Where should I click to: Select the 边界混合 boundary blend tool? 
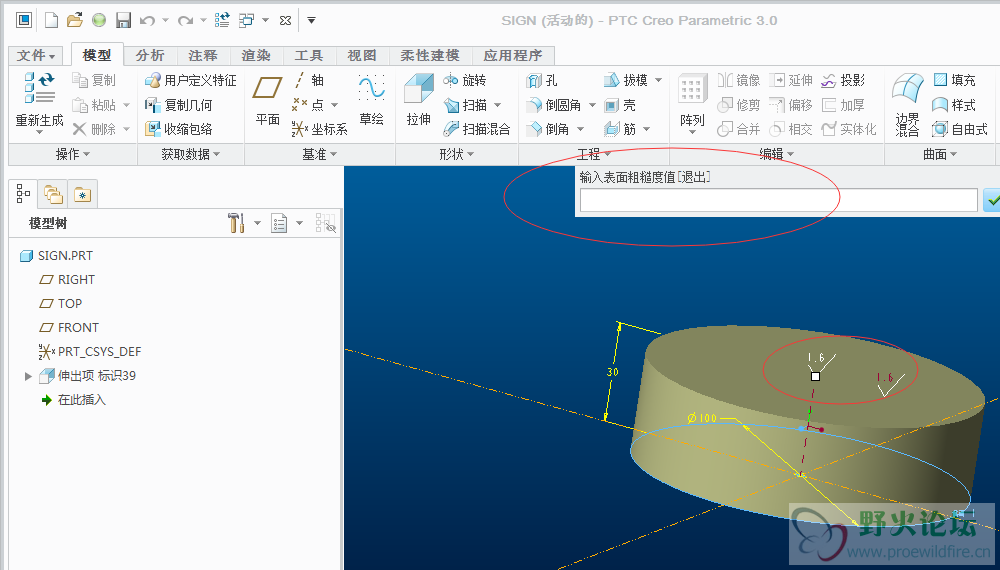[x=908, y=105]
